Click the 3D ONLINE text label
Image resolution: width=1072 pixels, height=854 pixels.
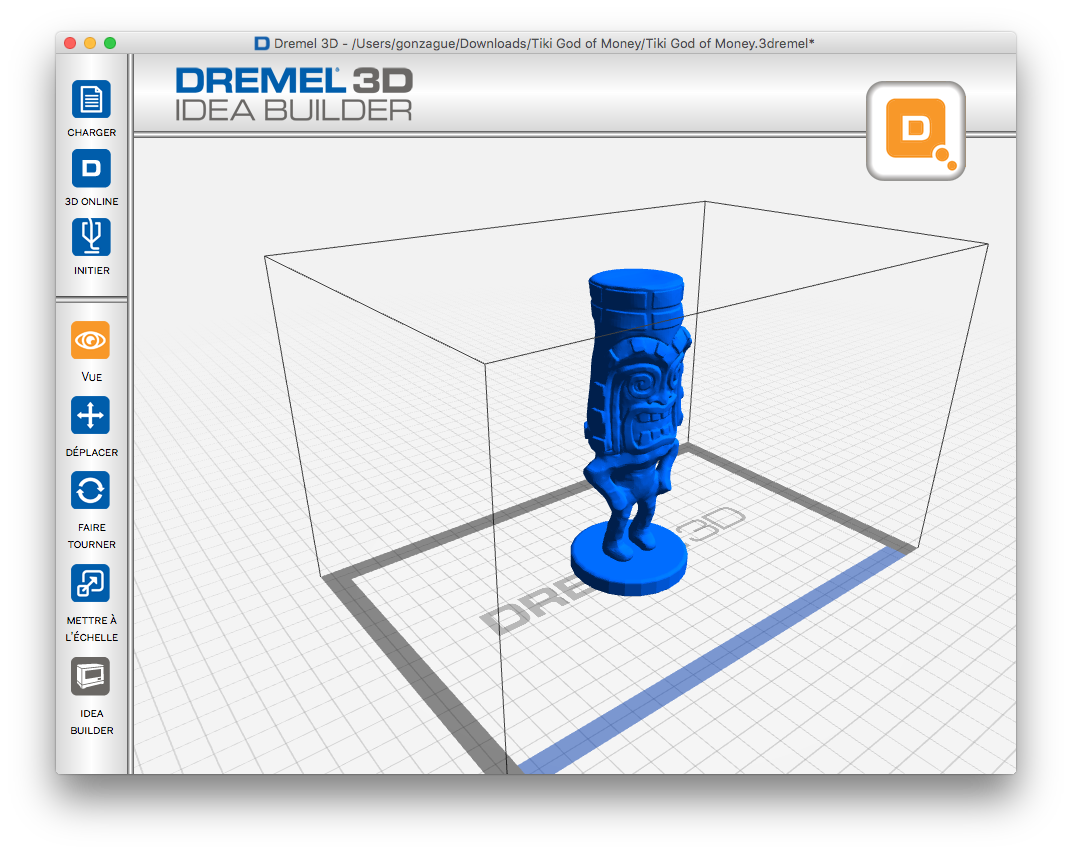91,202
